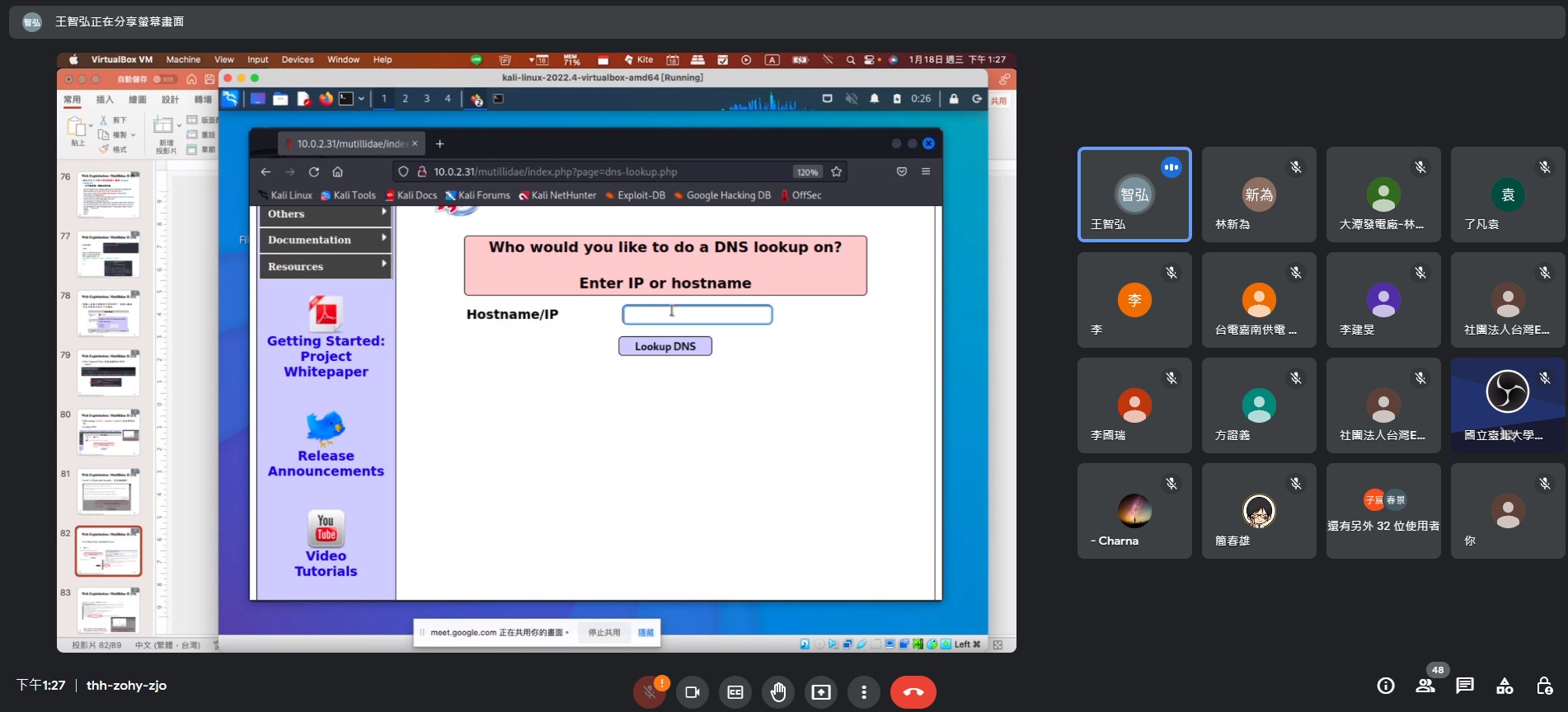Go back in the Firefox browser
Viewport: 1568px width, 712px height.
[x=265, y=172]
